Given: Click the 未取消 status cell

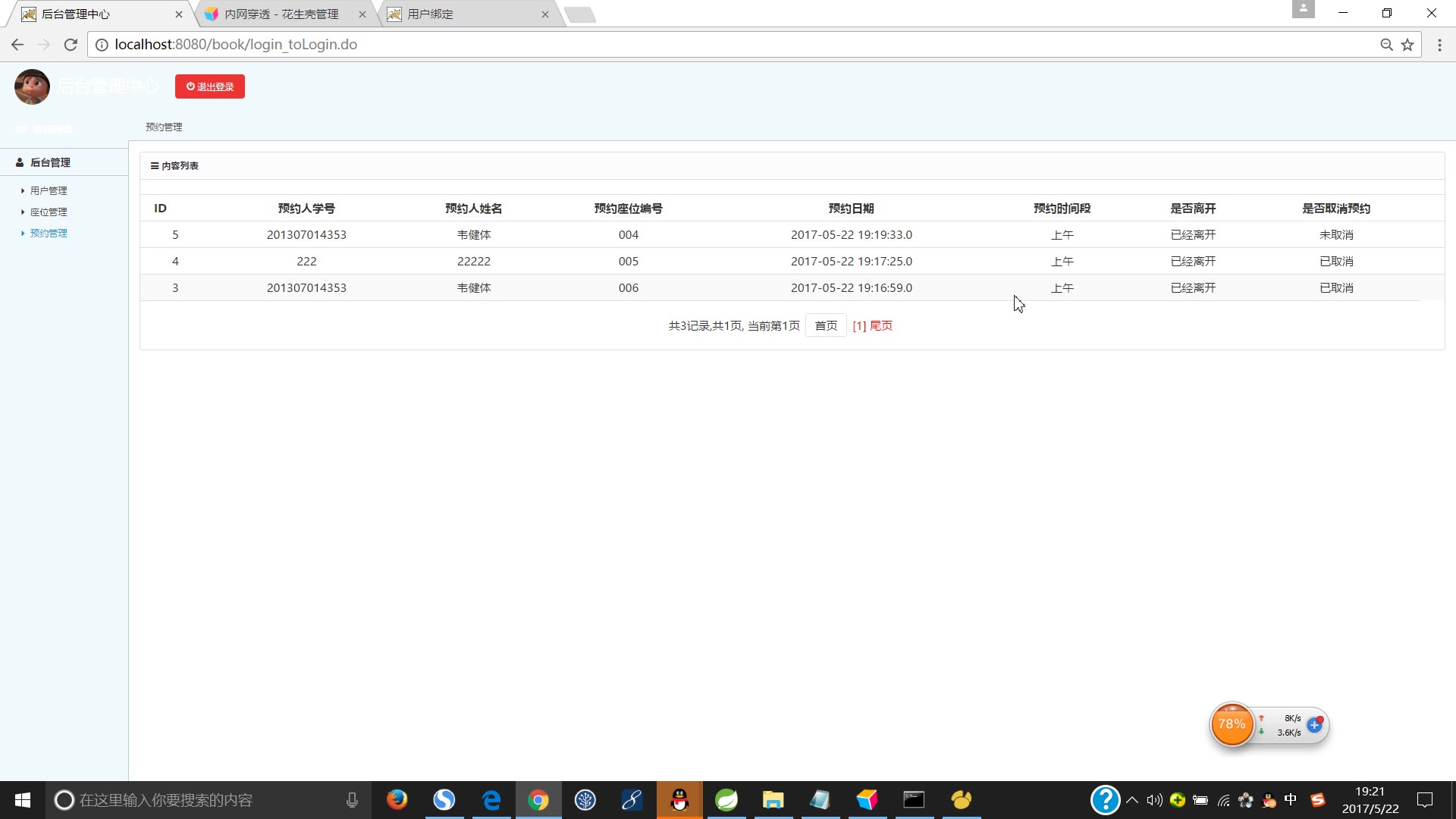Looking at the screenshot, I should (1336, 234).
